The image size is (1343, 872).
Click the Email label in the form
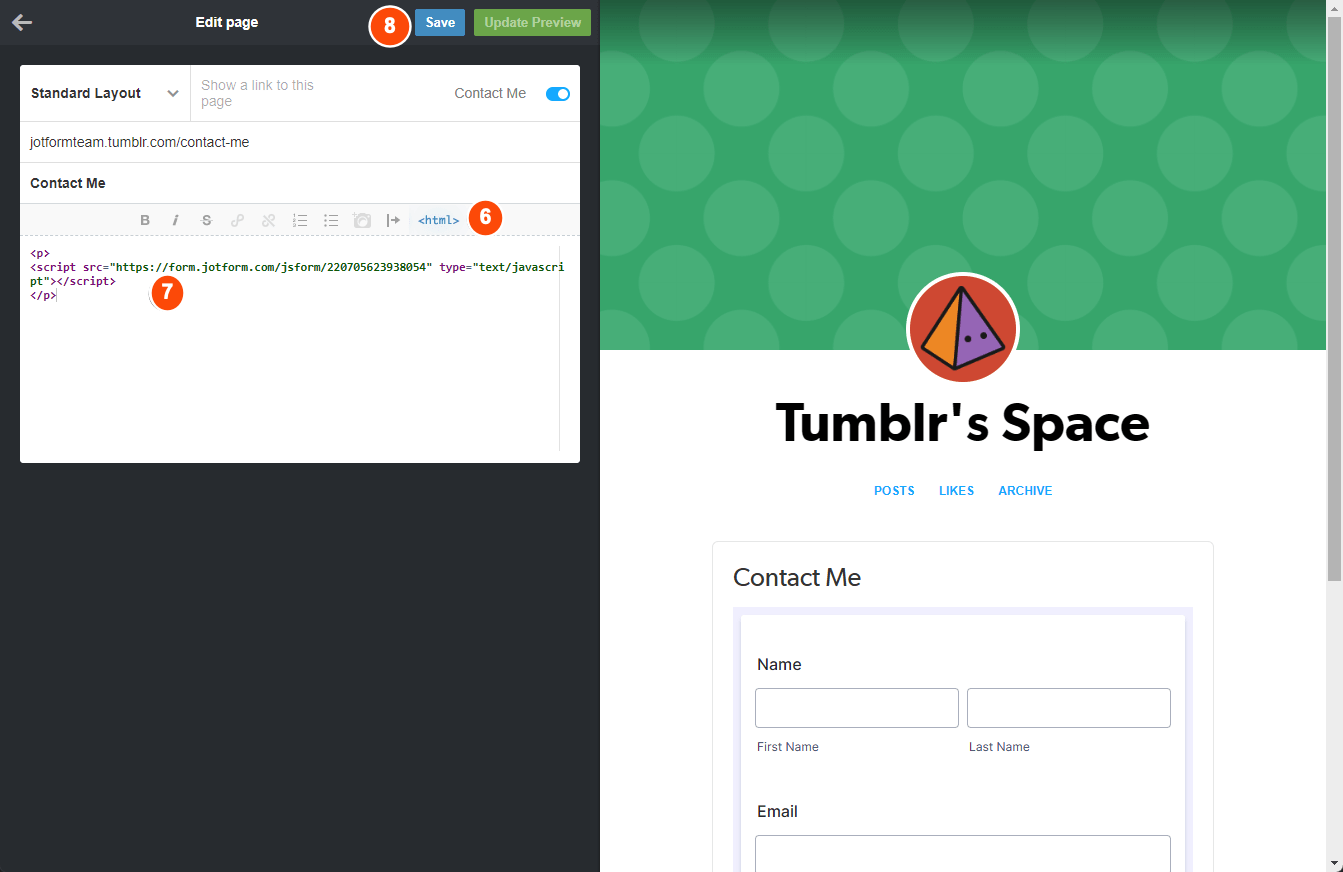(777, 811)
